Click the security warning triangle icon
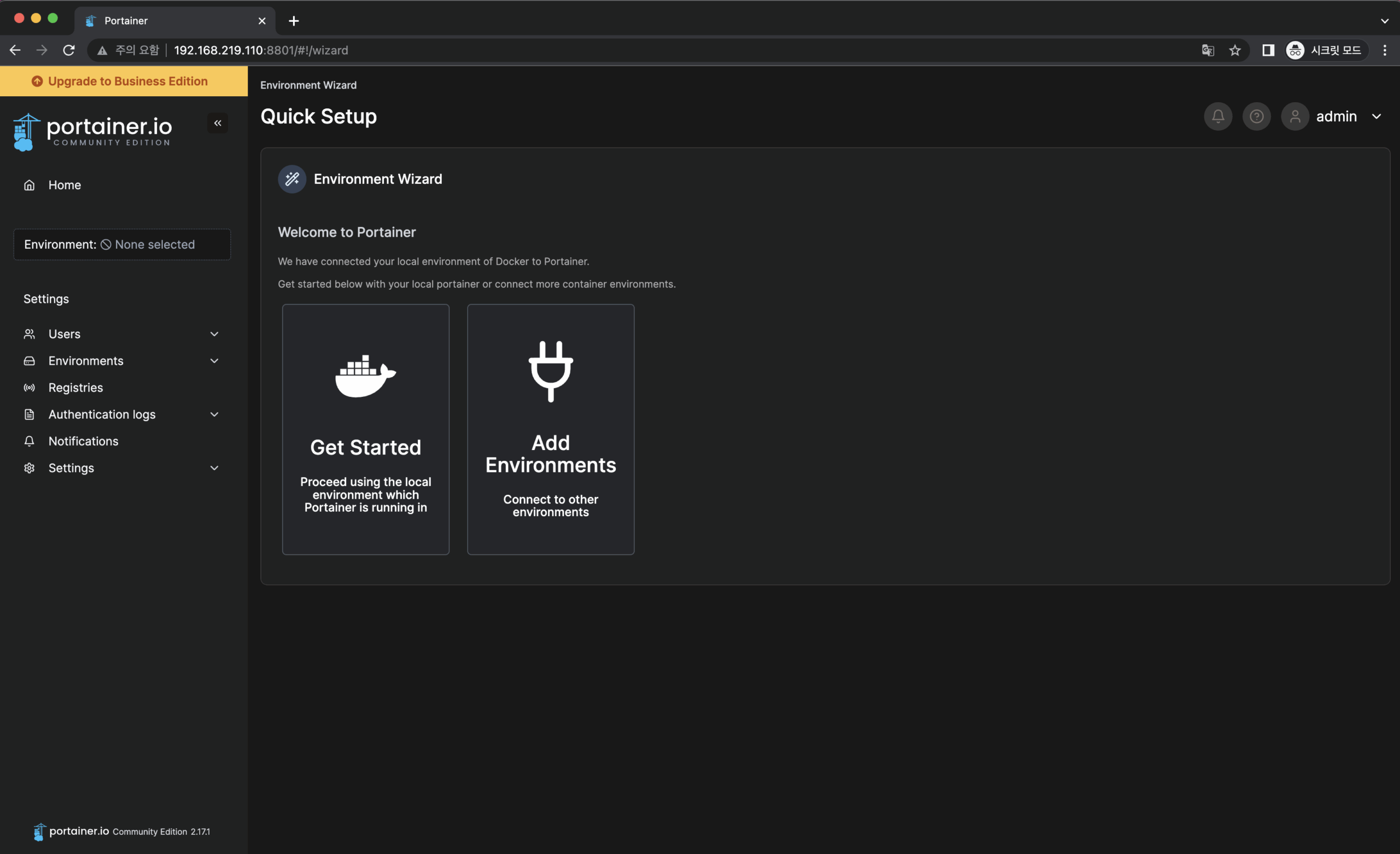 (102, 50)
